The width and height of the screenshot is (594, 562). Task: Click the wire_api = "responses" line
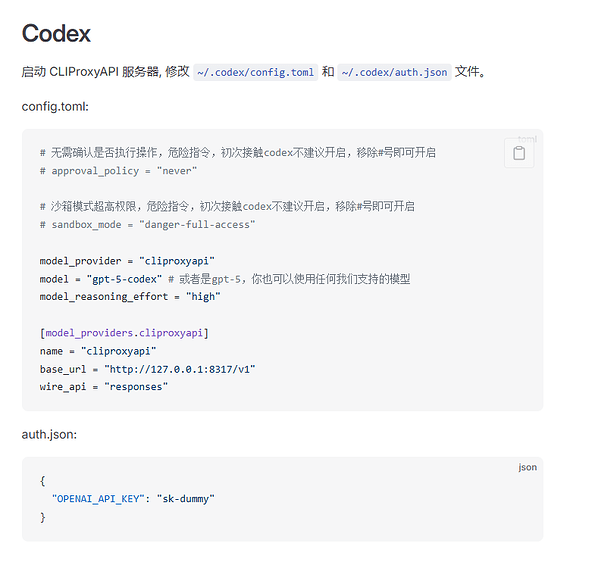point(104,387)
